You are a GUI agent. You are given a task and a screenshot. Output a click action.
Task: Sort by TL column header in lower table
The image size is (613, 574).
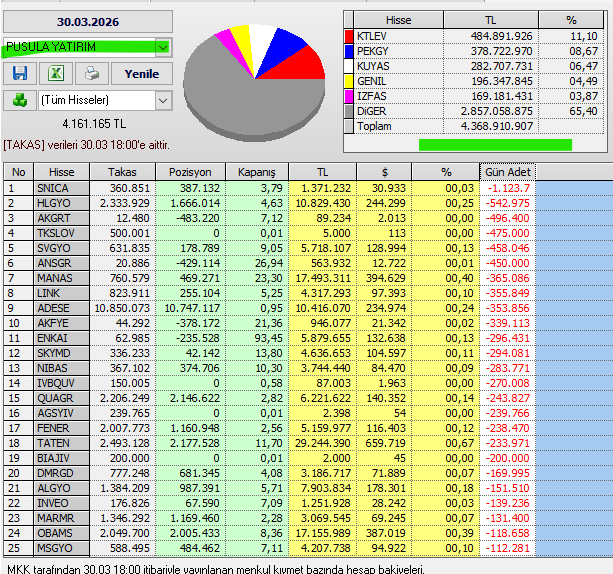pyautogui.click(x=323, y=172)
